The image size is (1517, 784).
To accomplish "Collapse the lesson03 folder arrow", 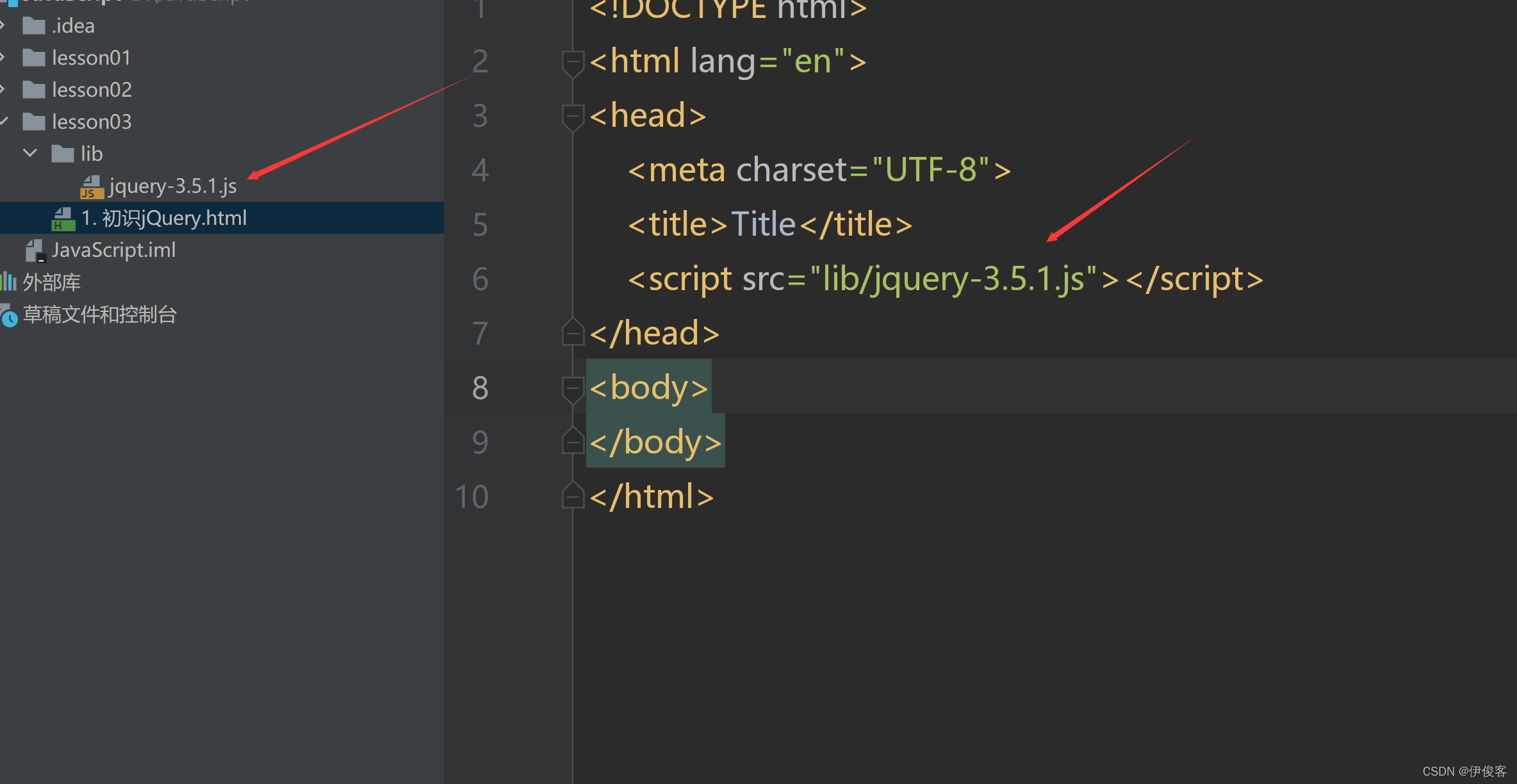I will [x=4, y=121].
